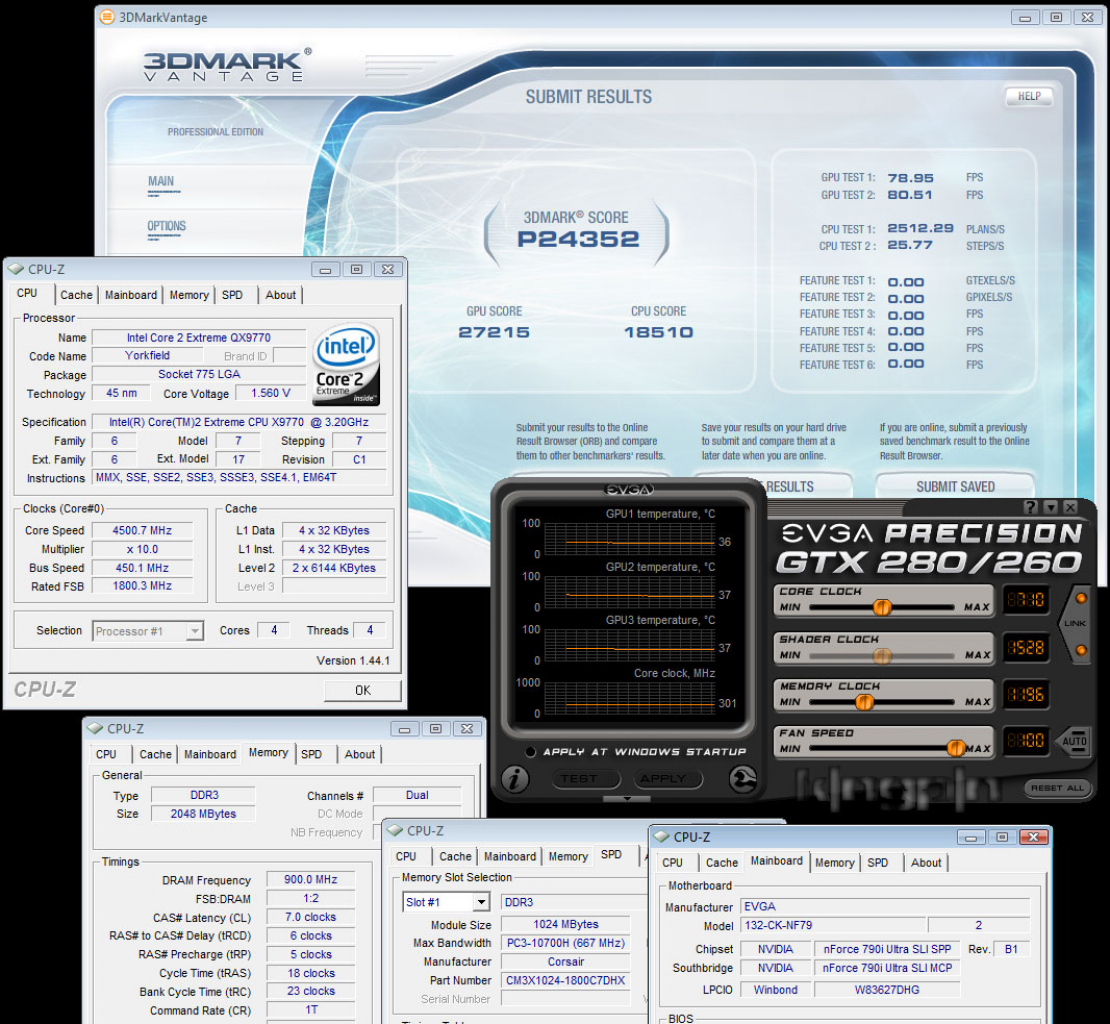Click the GPU1 temperature graph

pyautogui.click(x=629, y=539)
